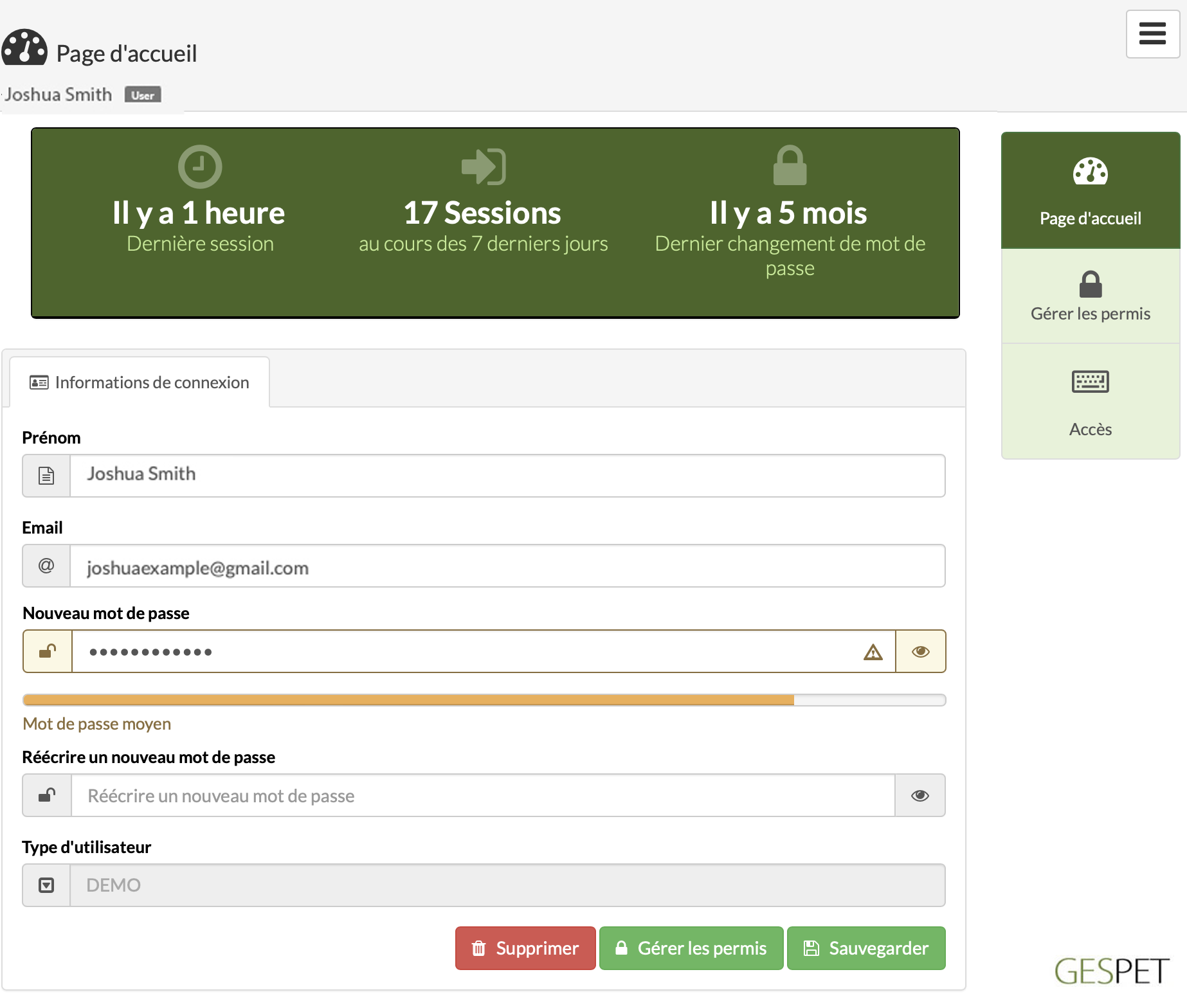Click the Joshua Smith name in header
This screenshot has height=1008, width=1187.
click(x=58, y=94)
